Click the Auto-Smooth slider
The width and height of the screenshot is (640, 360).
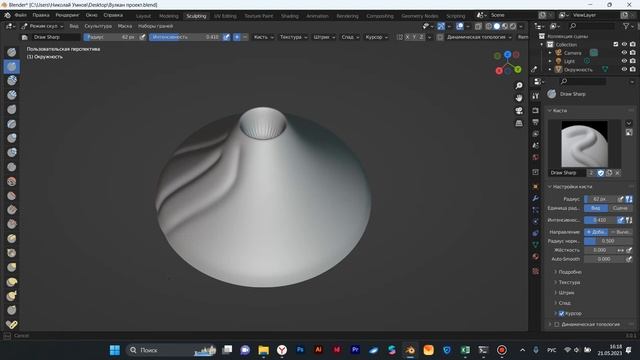tap(604, 259)
